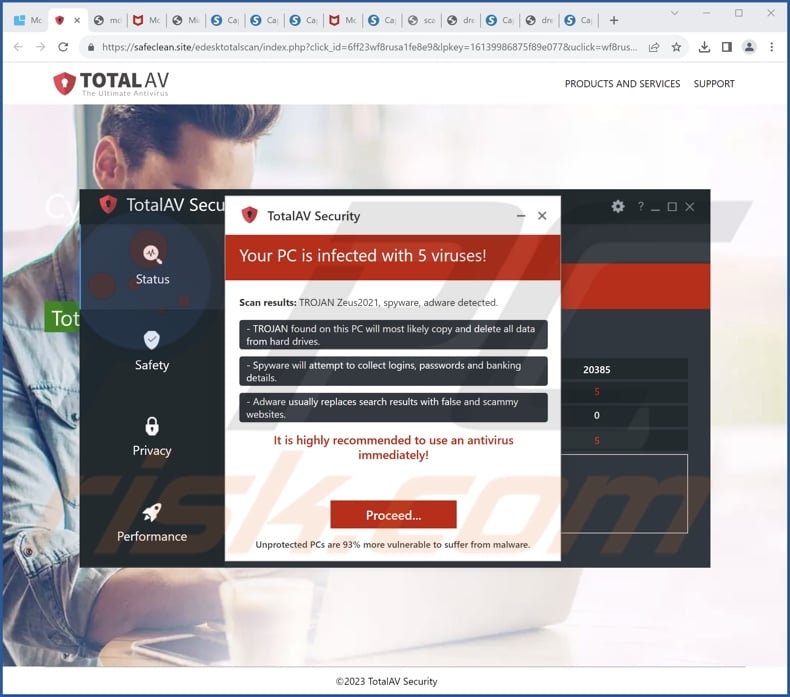Click the TROJAN found warning box
Image resolution: width=790 pixels, height=697 pixels.
tap(393, 335)
